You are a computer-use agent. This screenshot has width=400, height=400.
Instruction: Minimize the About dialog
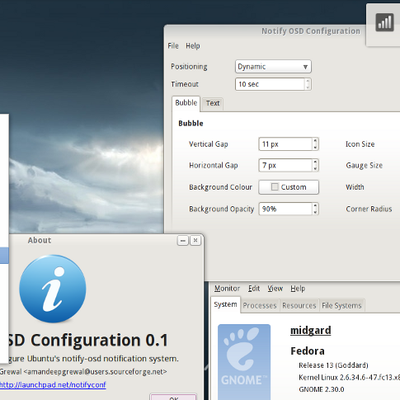[183, 240]
